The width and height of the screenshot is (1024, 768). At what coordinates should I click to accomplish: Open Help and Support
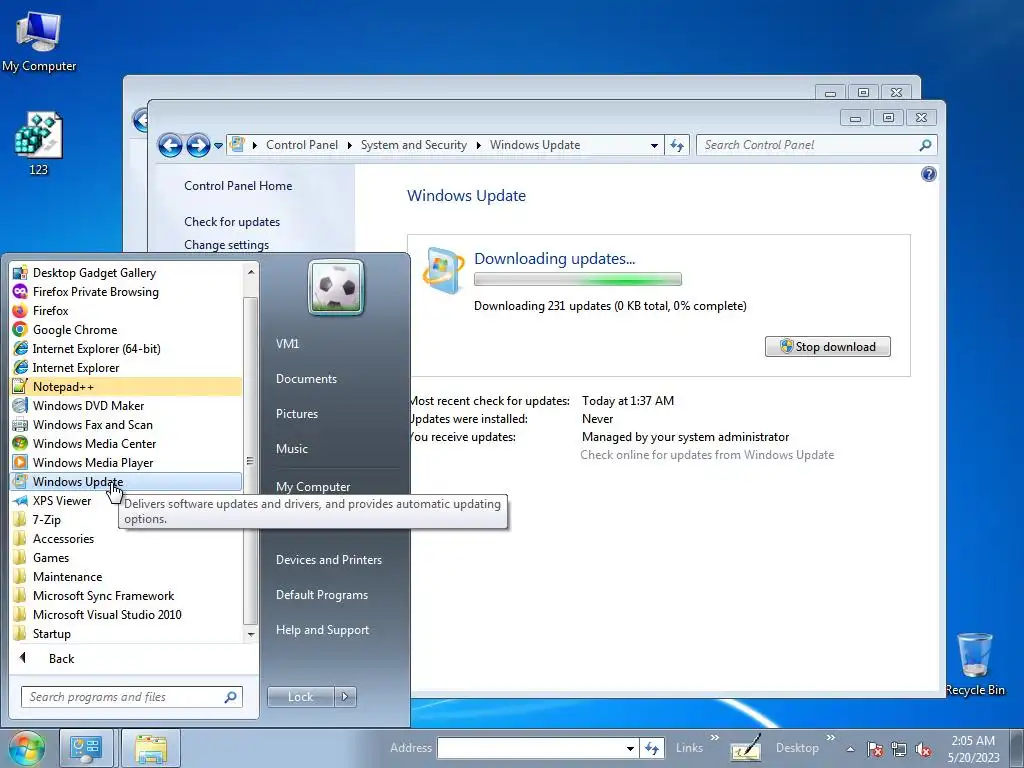click(322, 630)
